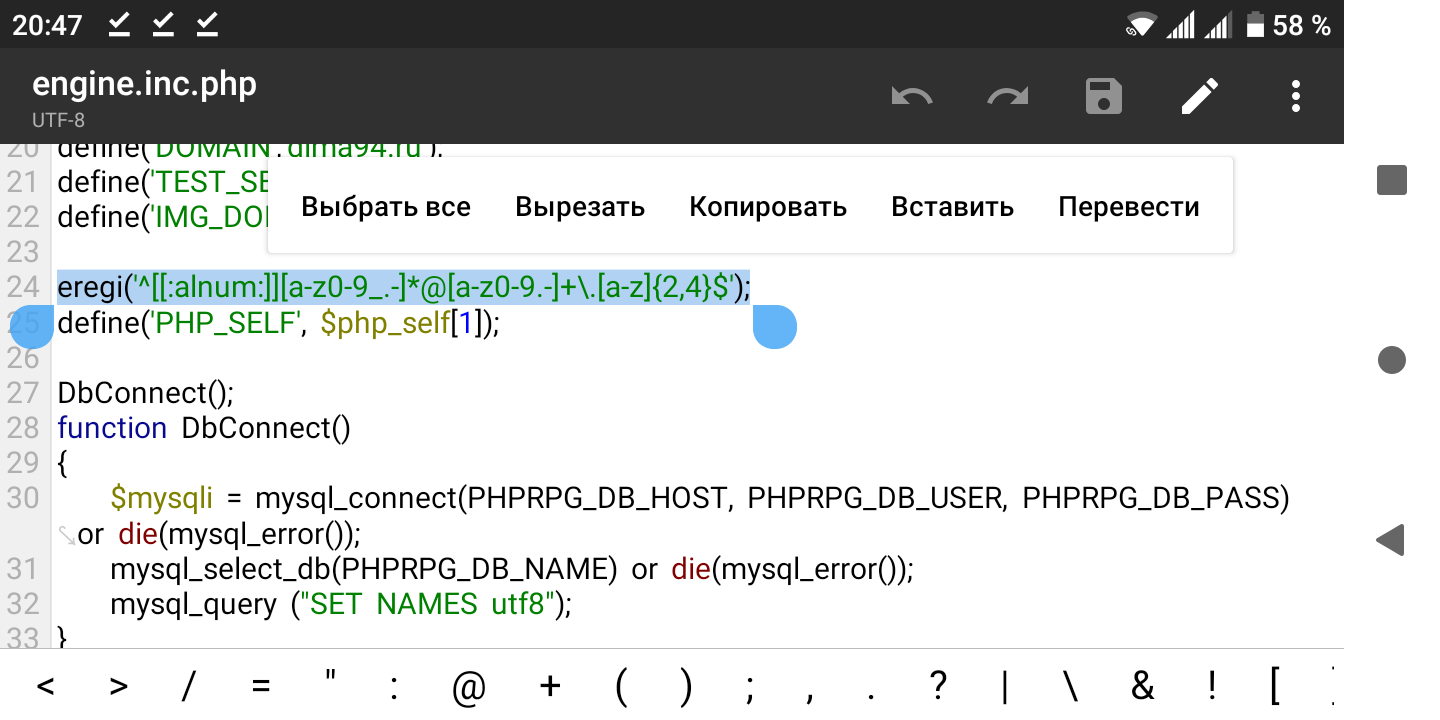1440x720 pixels.
Task: Choose 'Вырезать' to cut selection
Action: coord(580,207)
